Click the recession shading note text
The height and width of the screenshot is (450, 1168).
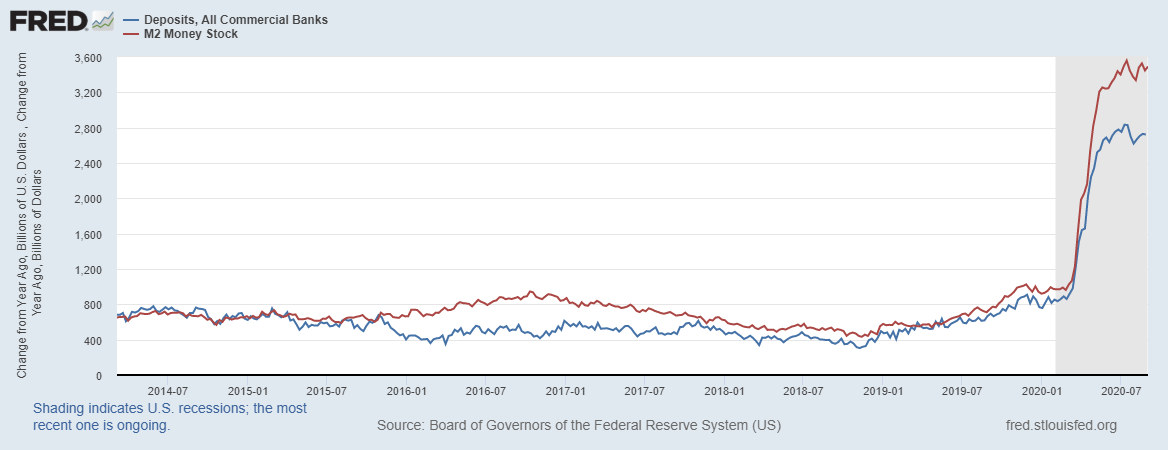pos(170,416)
